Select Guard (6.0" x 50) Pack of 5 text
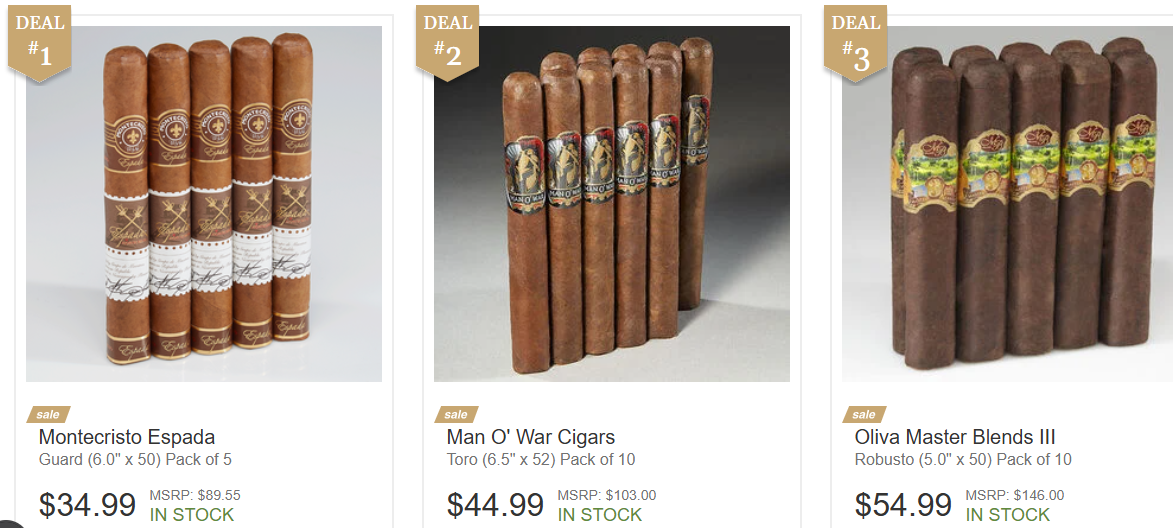The height and width of the screenshot is (528, 1173). tap(135, 459)
